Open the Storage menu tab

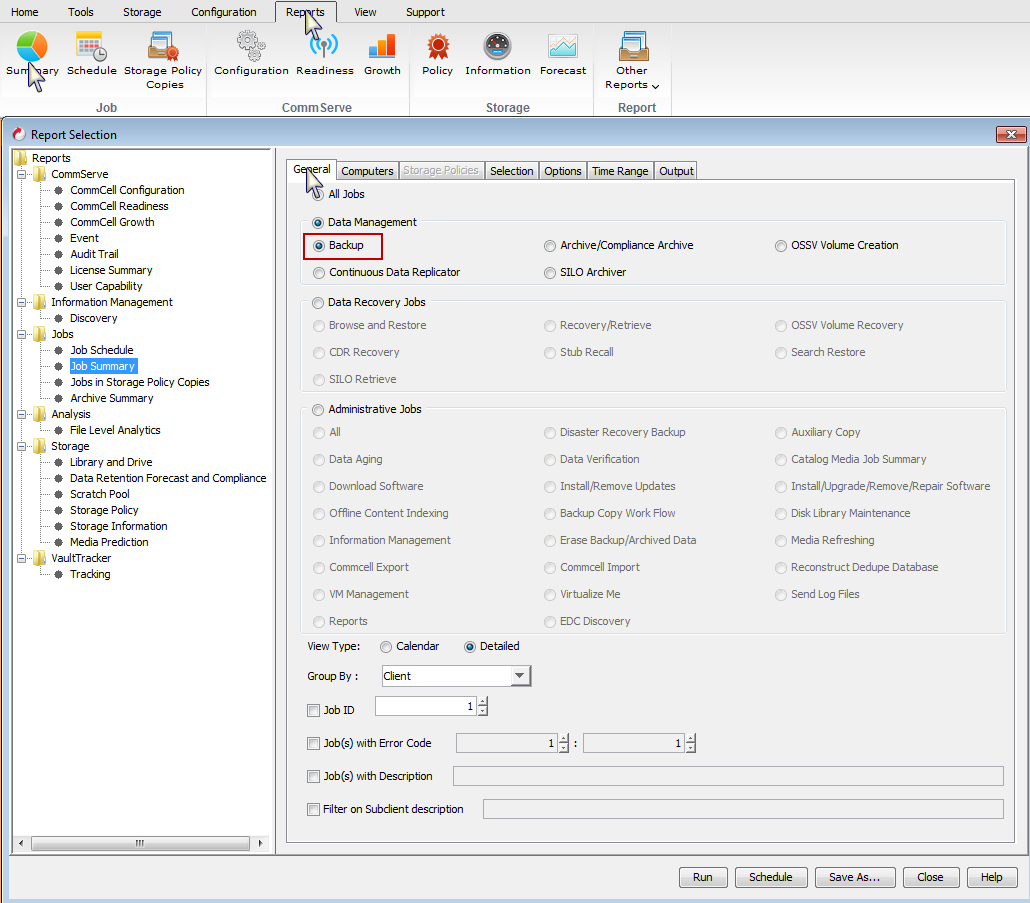(142, 12)
